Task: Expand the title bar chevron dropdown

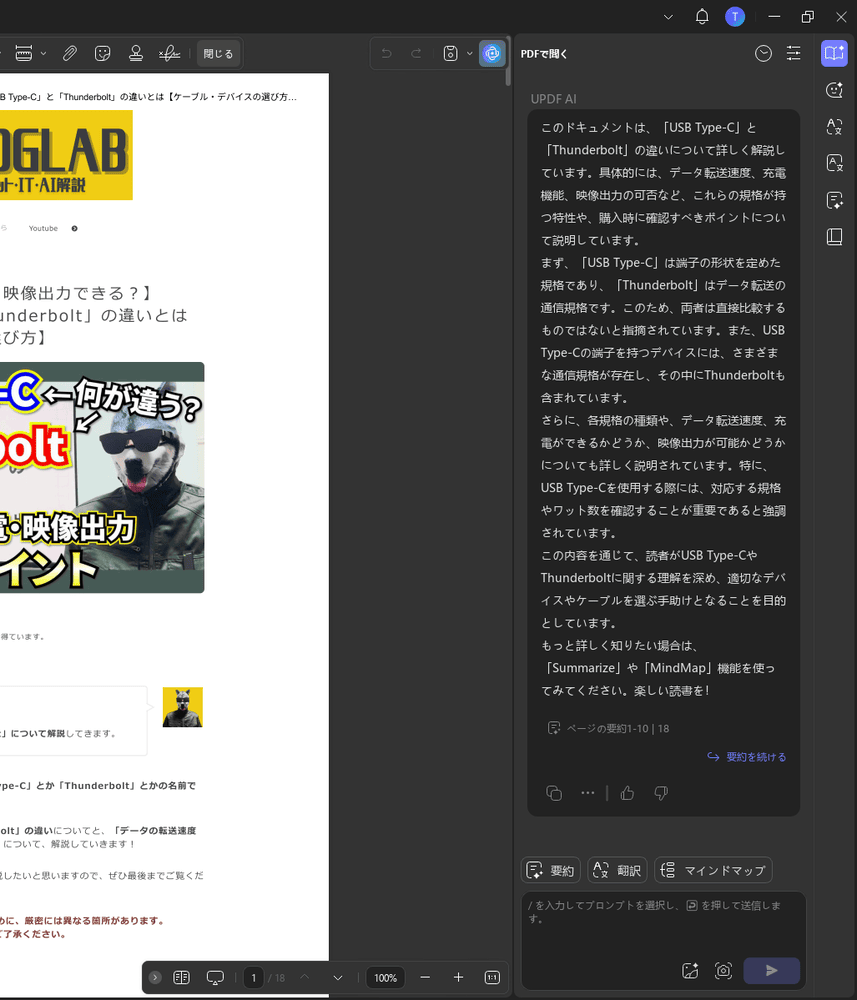Action: pos(669,17)
